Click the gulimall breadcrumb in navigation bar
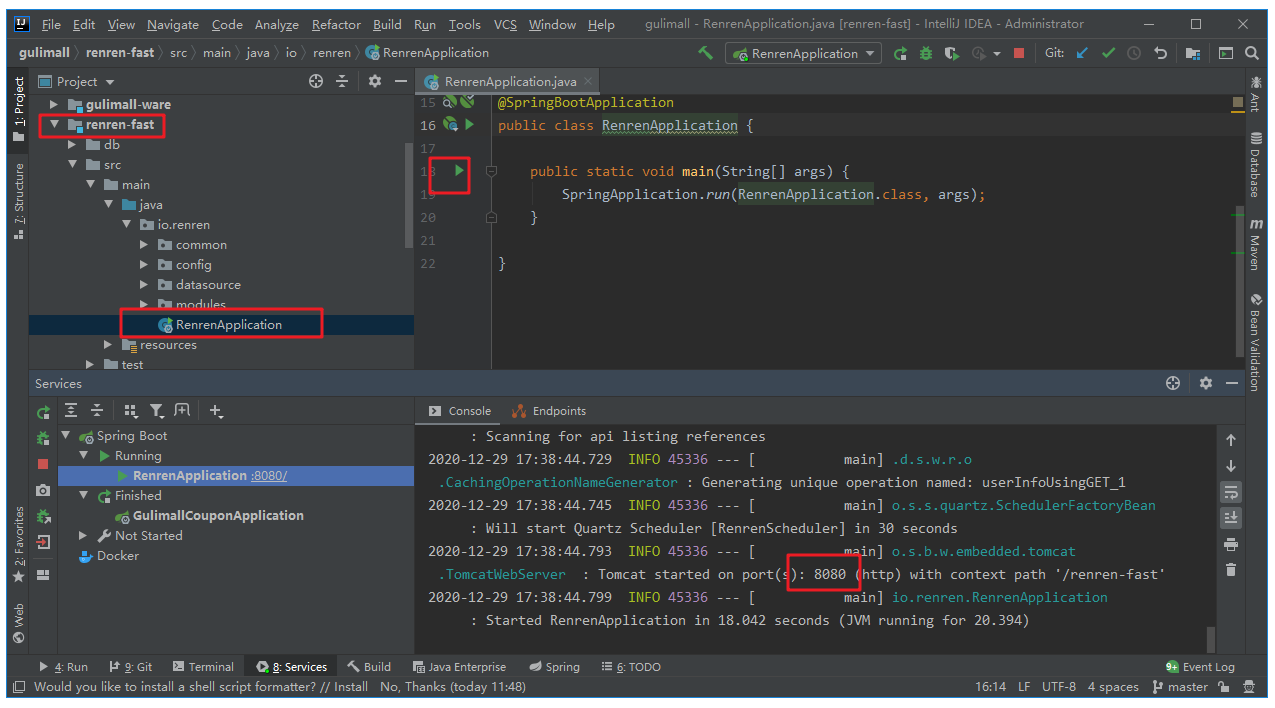Viewport: 1275px width, 708px height. [x=44, y=53]
